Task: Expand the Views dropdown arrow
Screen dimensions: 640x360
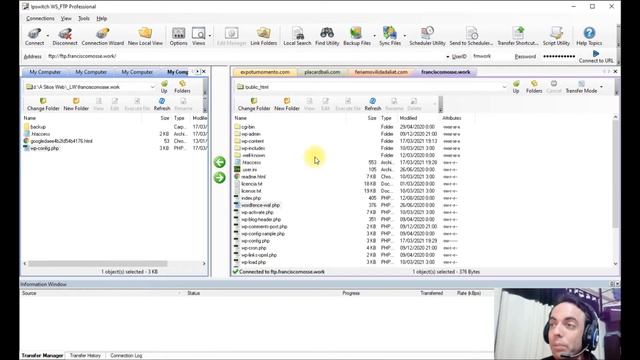Action: [x=209, y=36]
